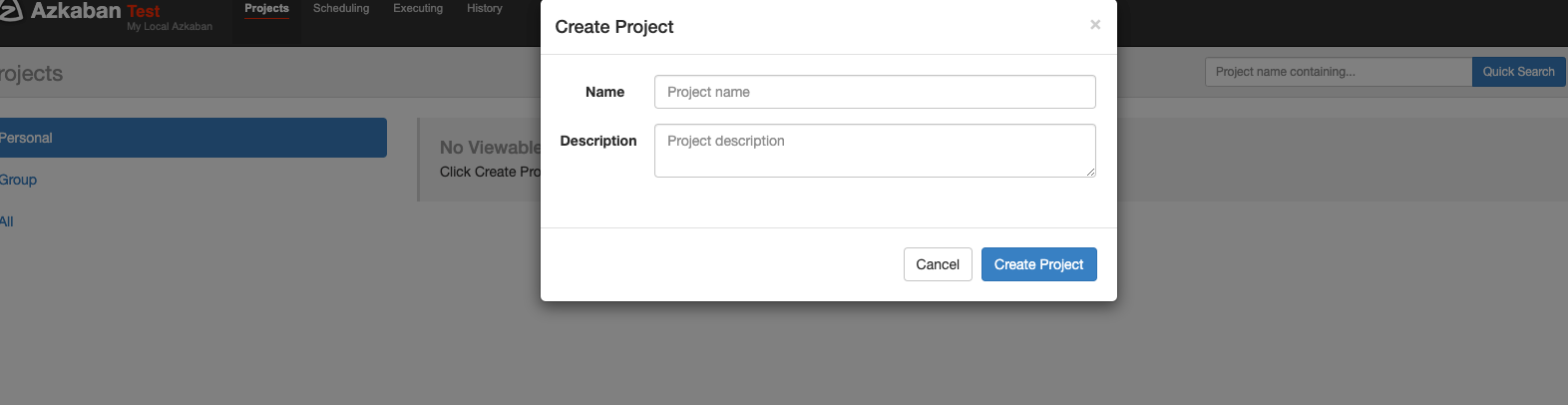Click into the Project description textarea
Screen dimensions: 1568x405
875,151
